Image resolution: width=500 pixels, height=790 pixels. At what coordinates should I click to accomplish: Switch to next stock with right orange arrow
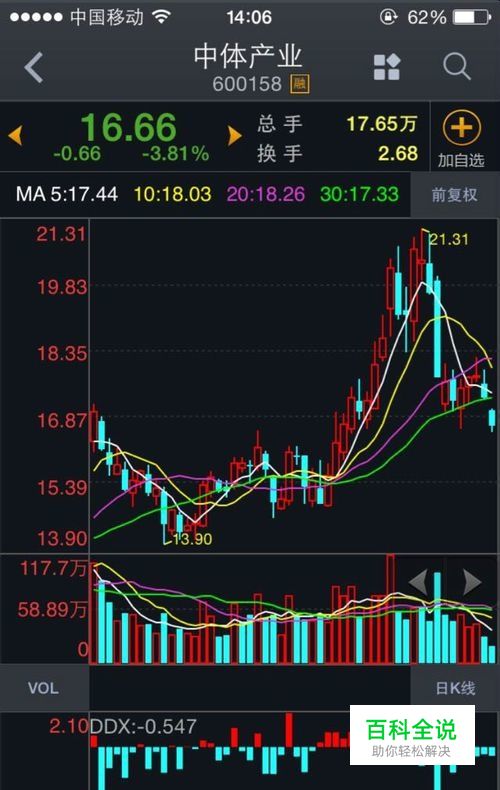pyautogui.click(x=234, y=136)
